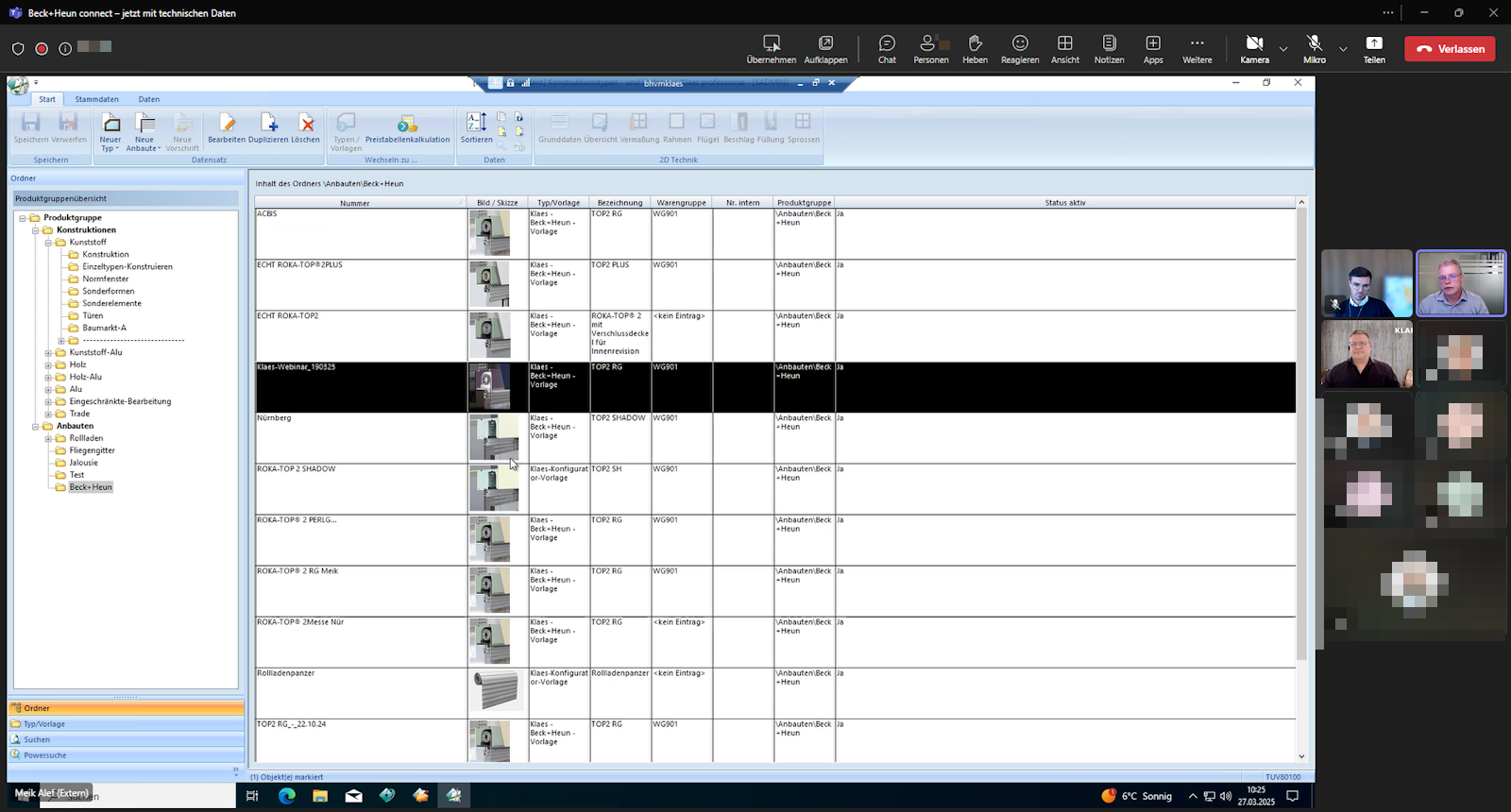
Task: Raise hand with the Heben icon
Action: (975, 43)
